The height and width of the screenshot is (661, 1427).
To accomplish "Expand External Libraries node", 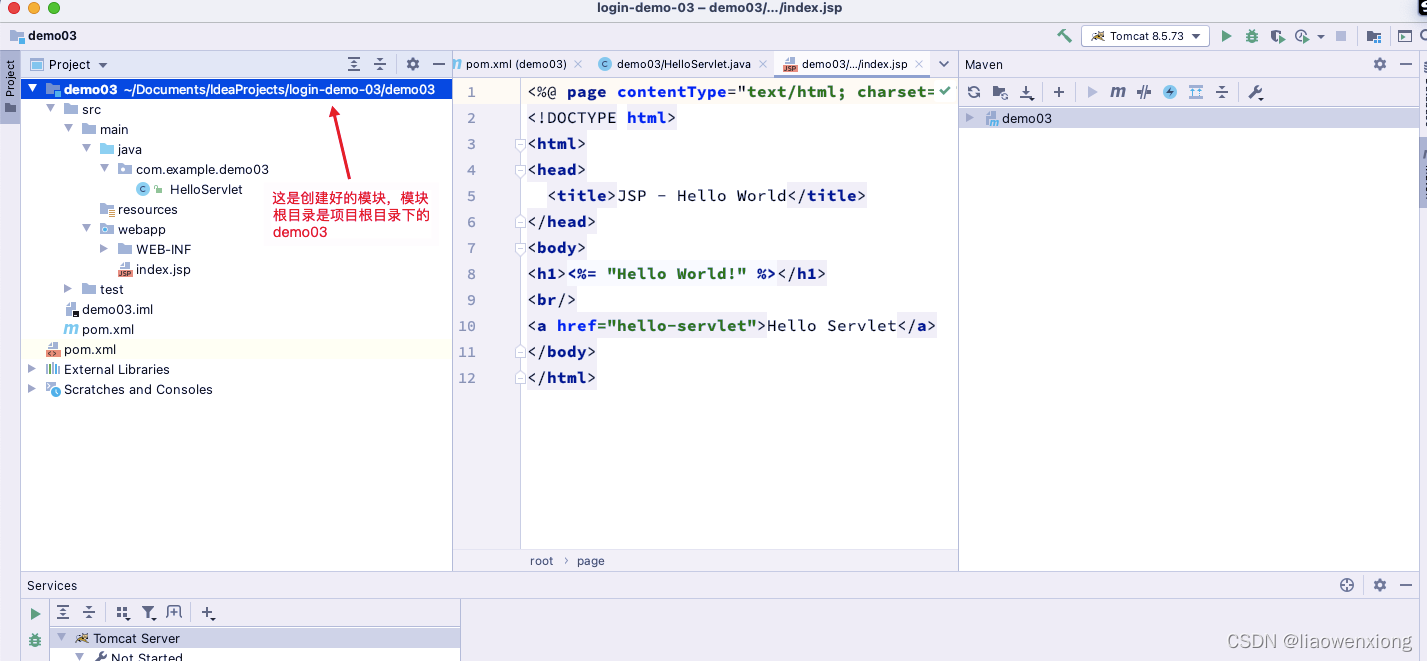I will pyautogui.click(x=32, y=369).
